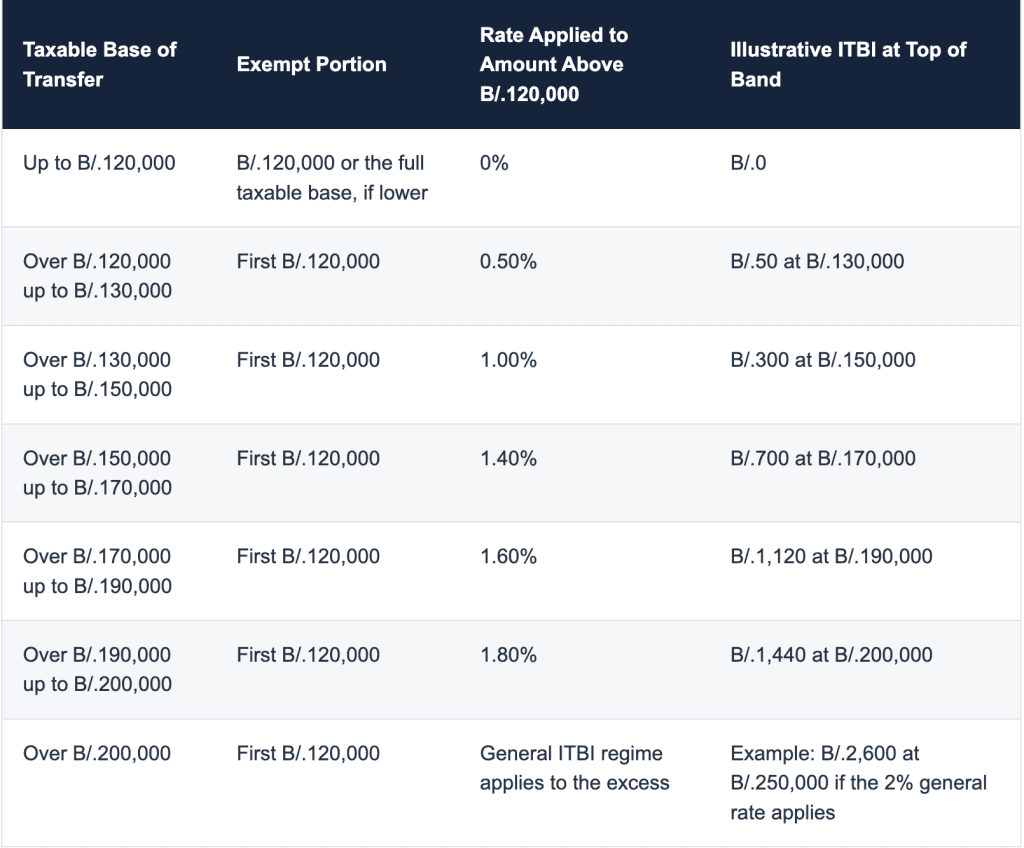
Task: Select 'B/.50 at B/.130,000' cell
Action: (x=817, y=261)
